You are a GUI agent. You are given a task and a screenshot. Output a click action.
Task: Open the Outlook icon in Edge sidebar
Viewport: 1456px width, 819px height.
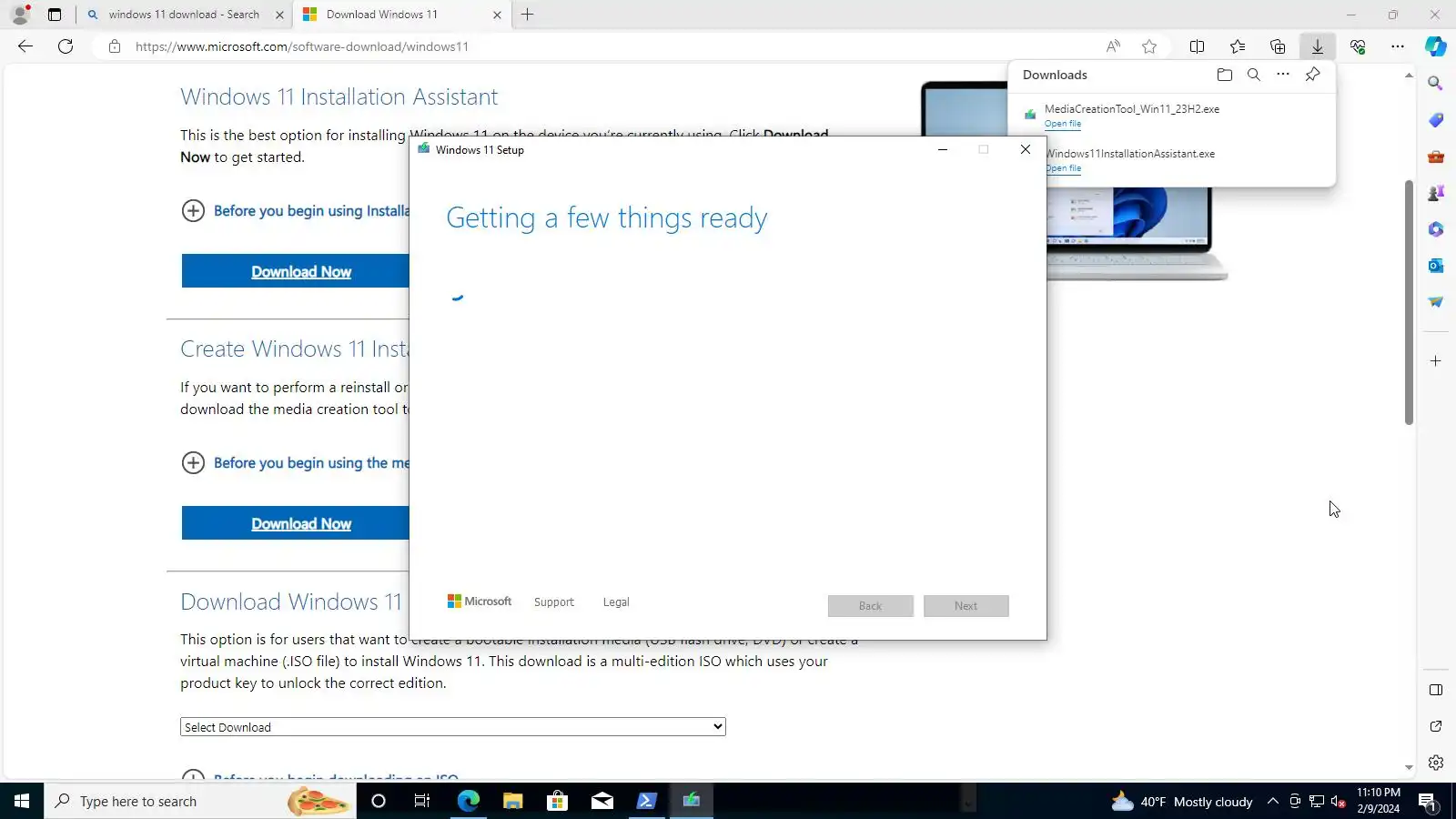[1436, 266]
